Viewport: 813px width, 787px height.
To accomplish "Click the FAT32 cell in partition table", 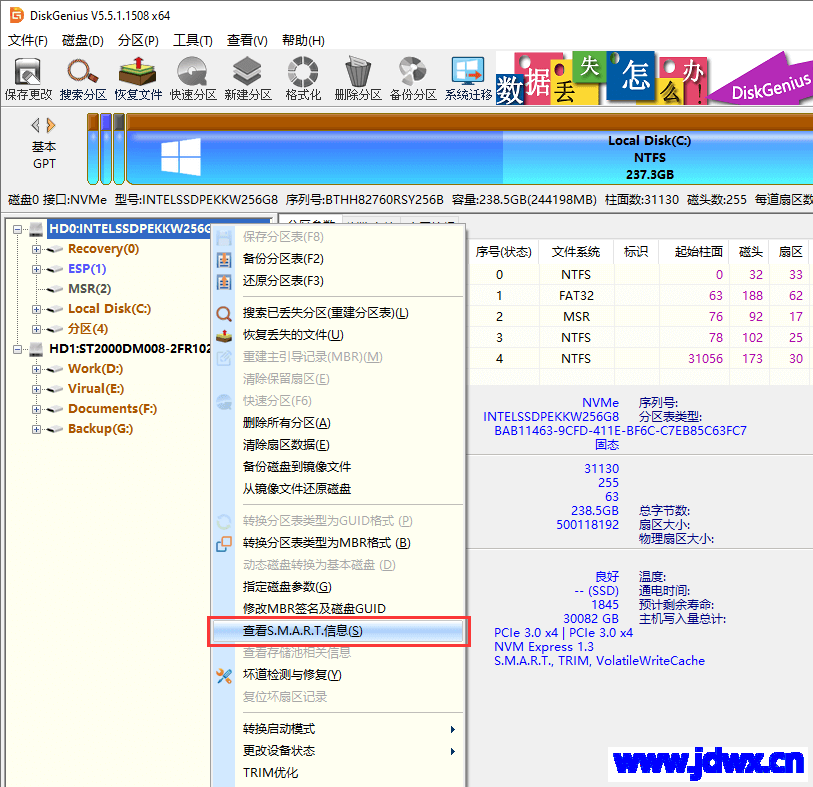I will [576, 296].
